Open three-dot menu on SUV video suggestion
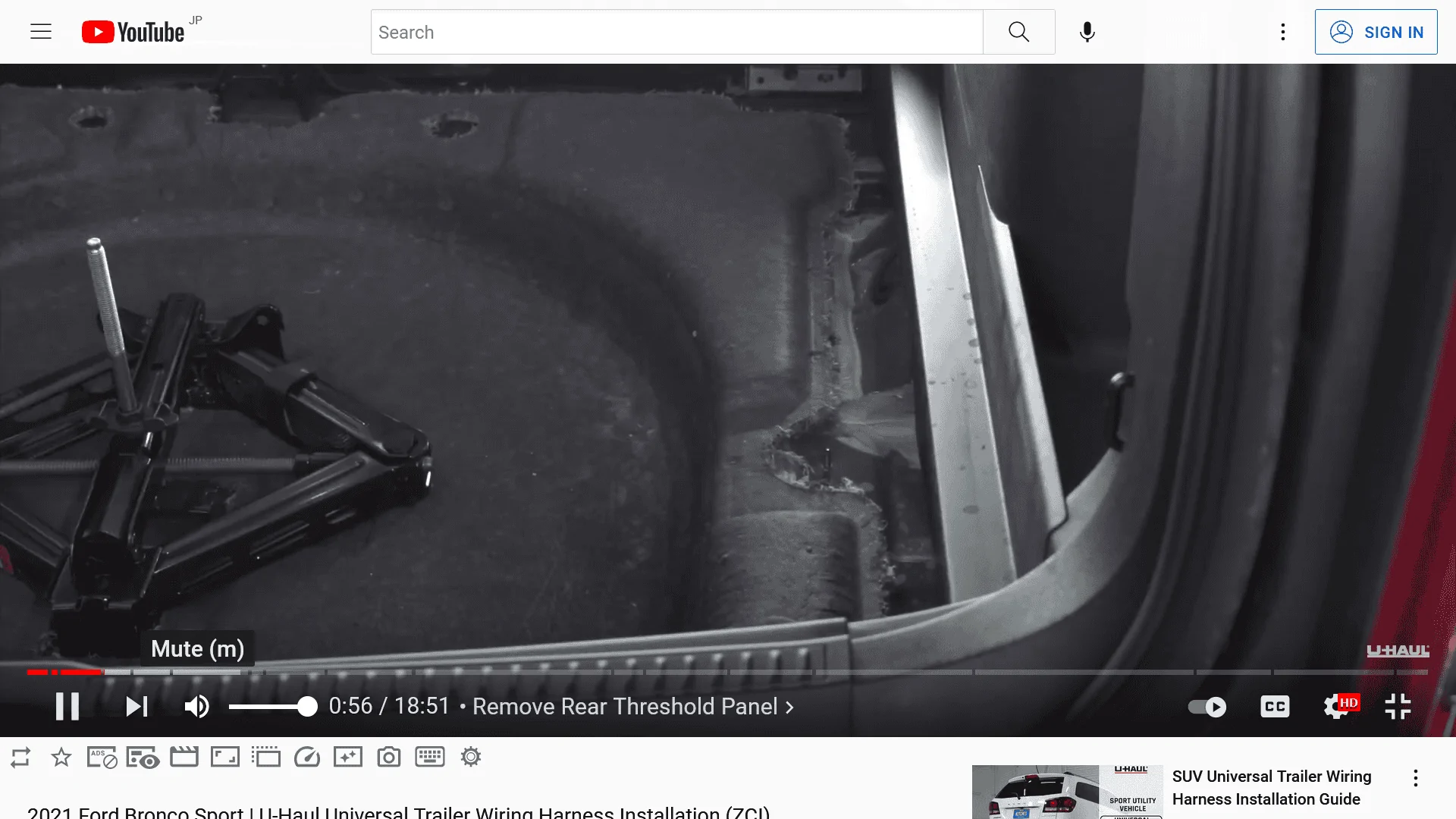The width and height of the screenshot is (1456, 819). tap(1415, 778)
